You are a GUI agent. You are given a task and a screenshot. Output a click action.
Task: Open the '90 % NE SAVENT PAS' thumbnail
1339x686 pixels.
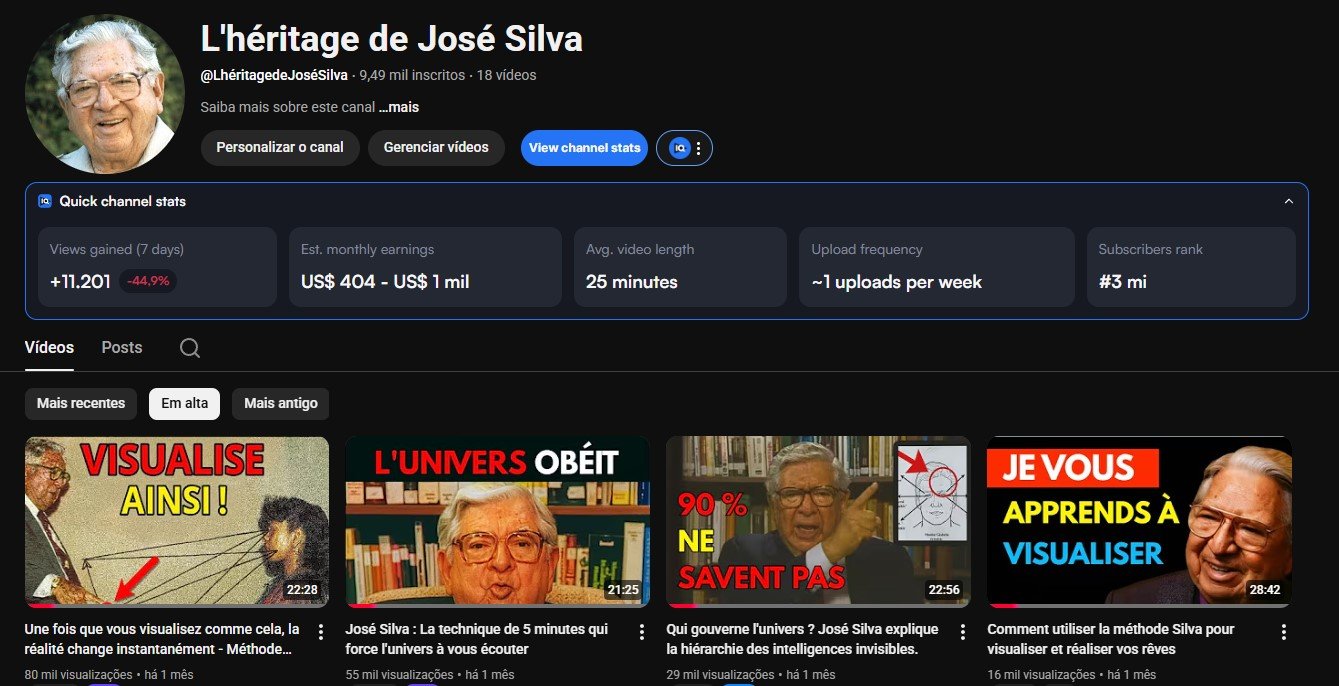[819, 521]
